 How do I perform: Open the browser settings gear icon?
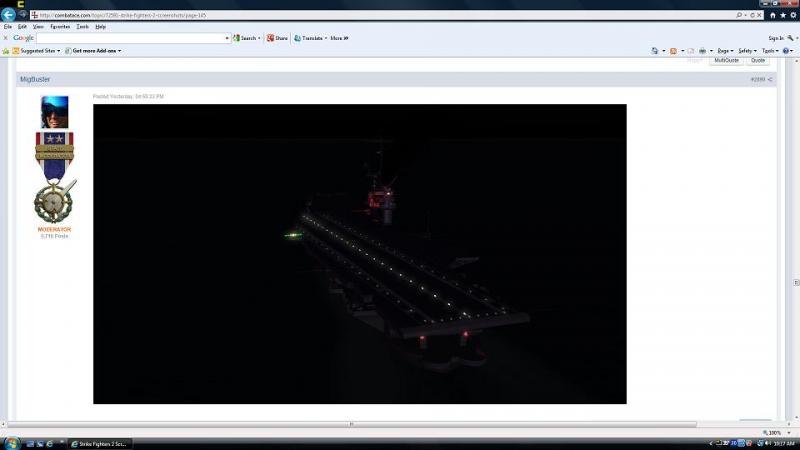[x=793, y=15]
